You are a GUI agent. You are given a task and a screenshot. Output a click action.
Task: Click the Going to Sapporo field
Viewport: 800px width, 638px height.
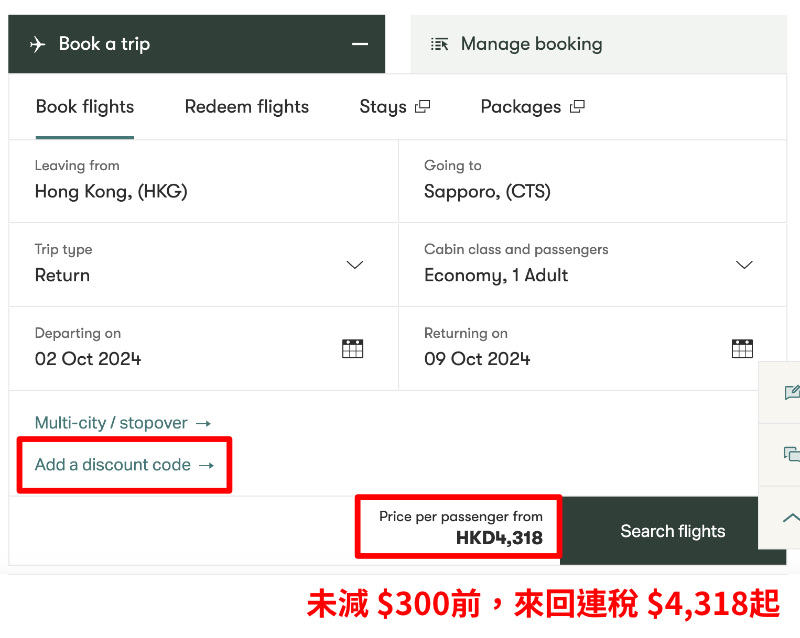592,181
